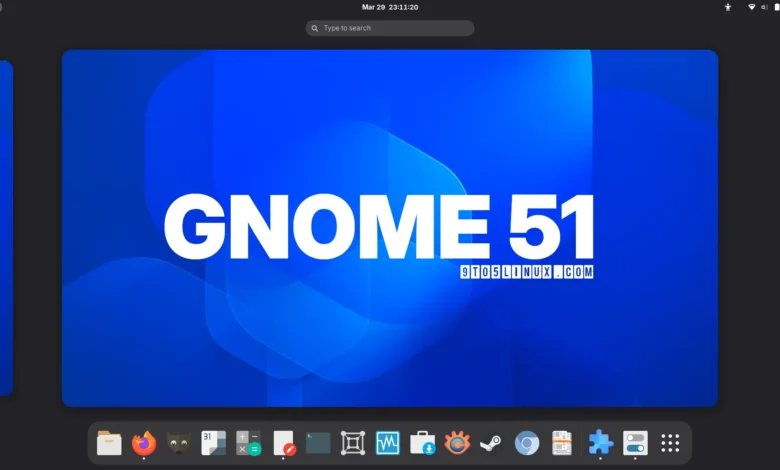
Task: Open GNOME Boxes virtual machine app
Action: [353, 443]
